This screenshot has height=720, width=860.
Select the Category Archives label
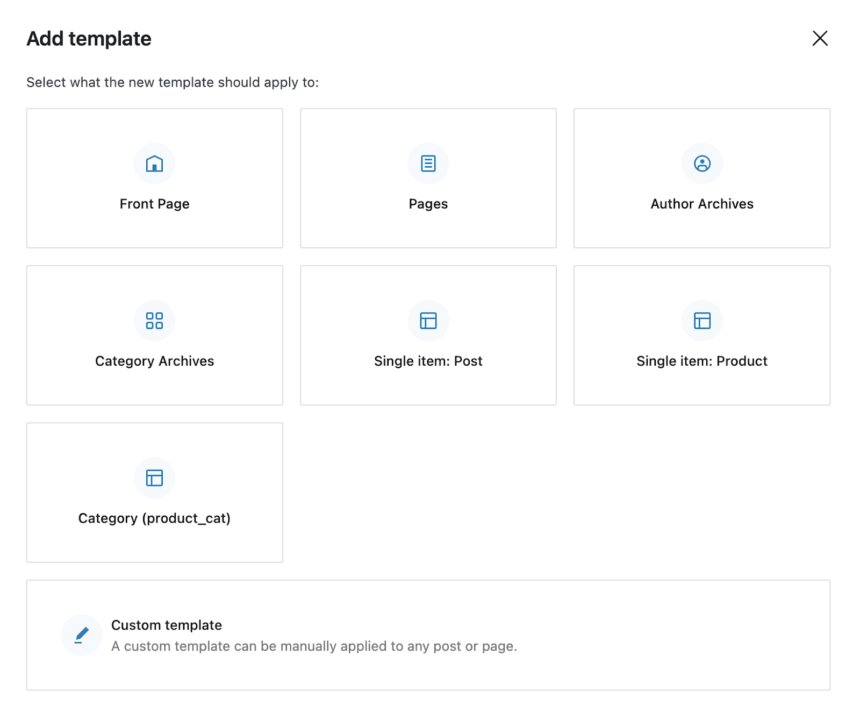(154, 361)
